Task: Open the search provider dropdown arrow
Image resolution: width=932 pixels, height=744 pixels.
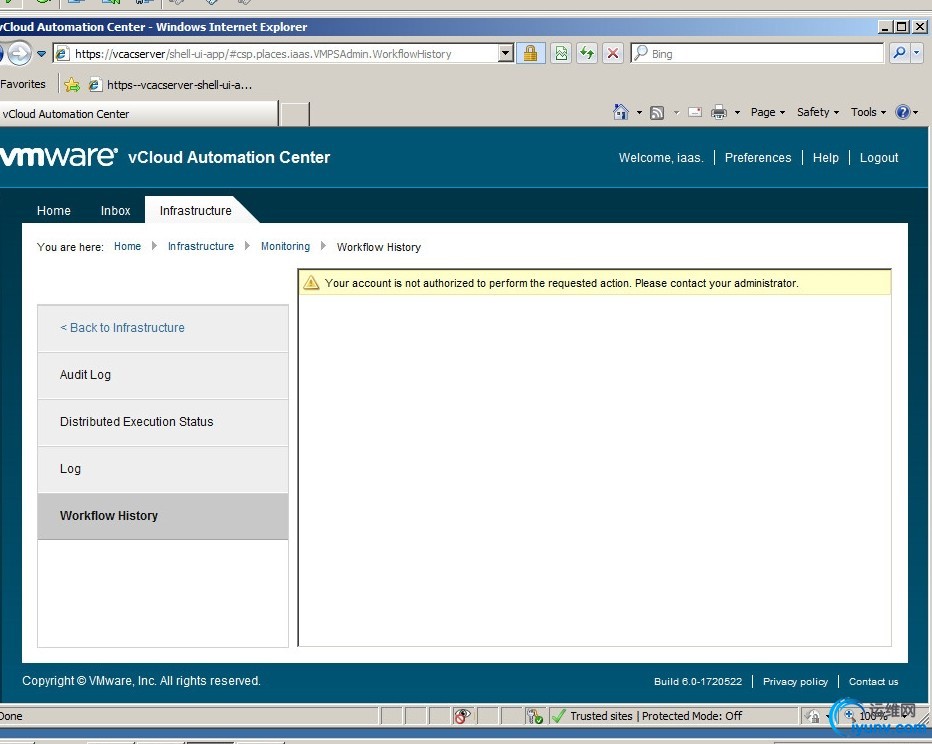Action: pos(917,53)
